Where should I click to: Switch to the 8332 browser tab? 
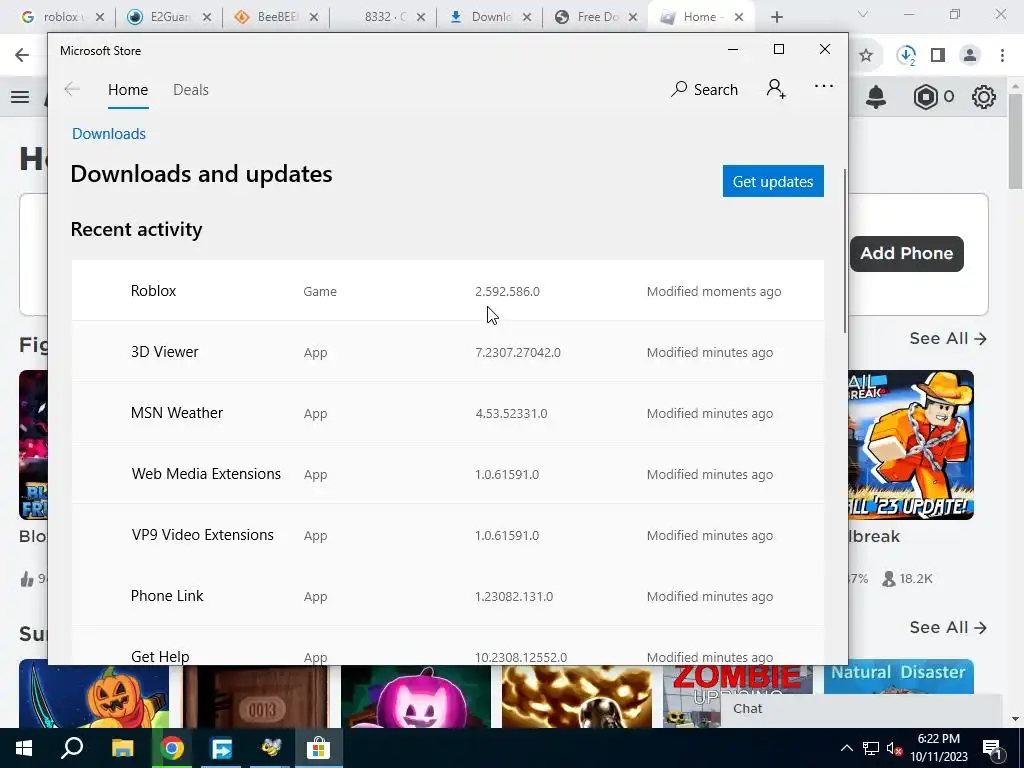pyautogui.click(x=384, y=17)
